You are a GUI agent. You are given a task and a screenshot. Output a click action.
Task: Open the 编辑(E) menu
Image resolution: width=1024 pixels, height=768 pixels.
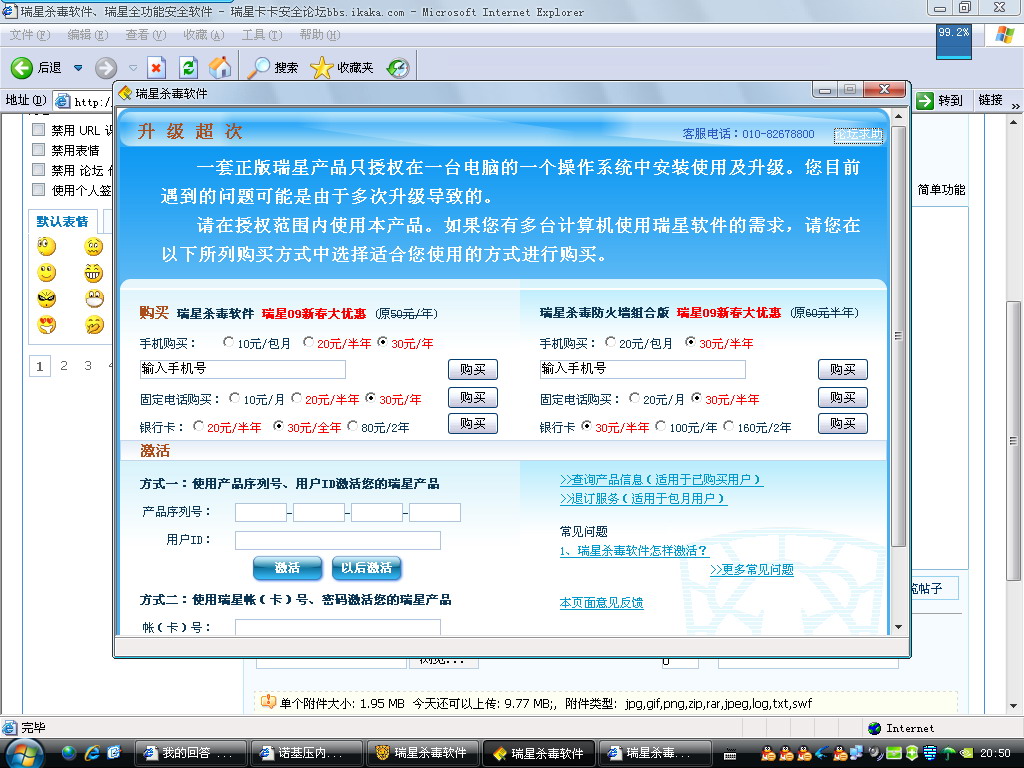tap(88, 35)
